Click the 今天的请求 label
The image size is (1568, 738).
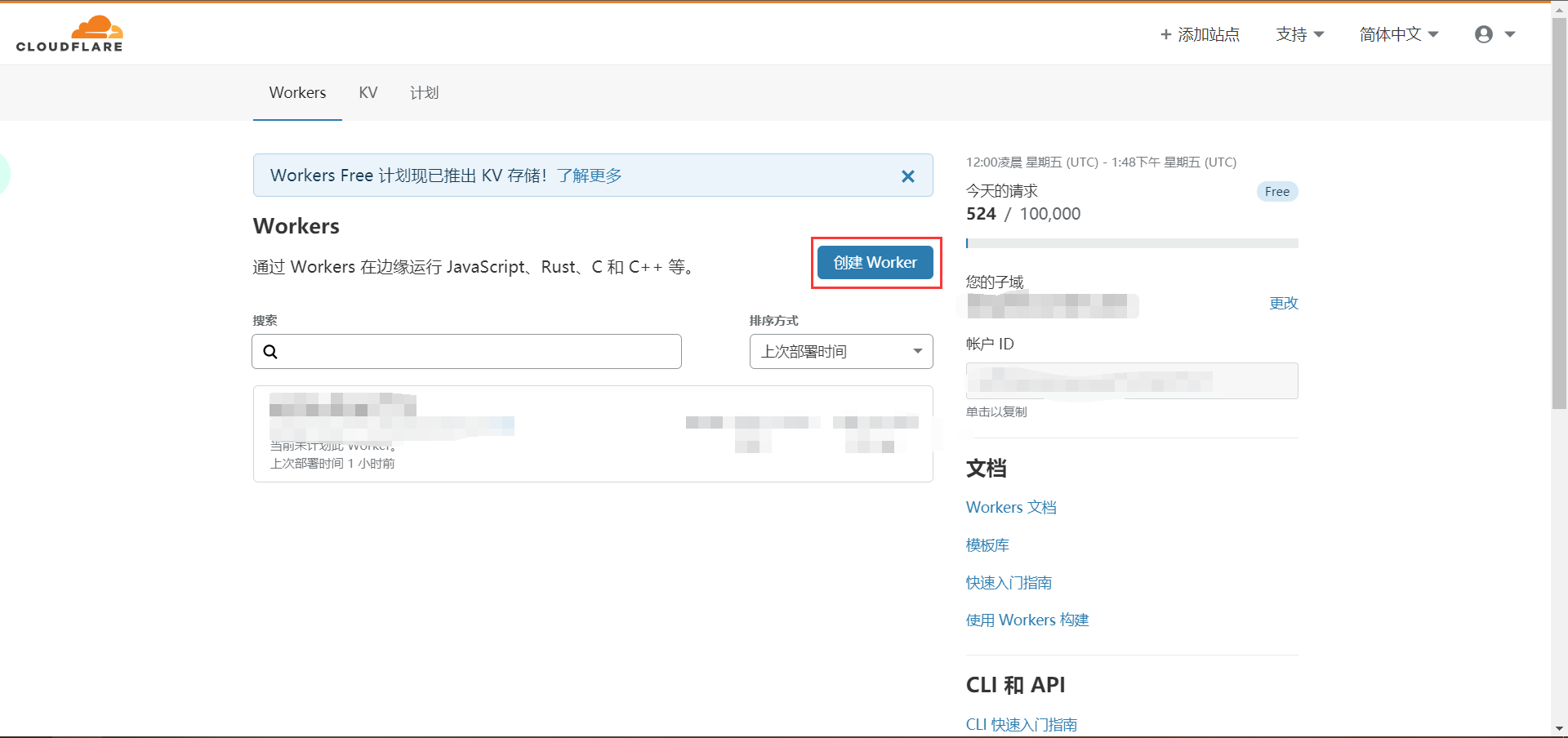point(1002,191)
